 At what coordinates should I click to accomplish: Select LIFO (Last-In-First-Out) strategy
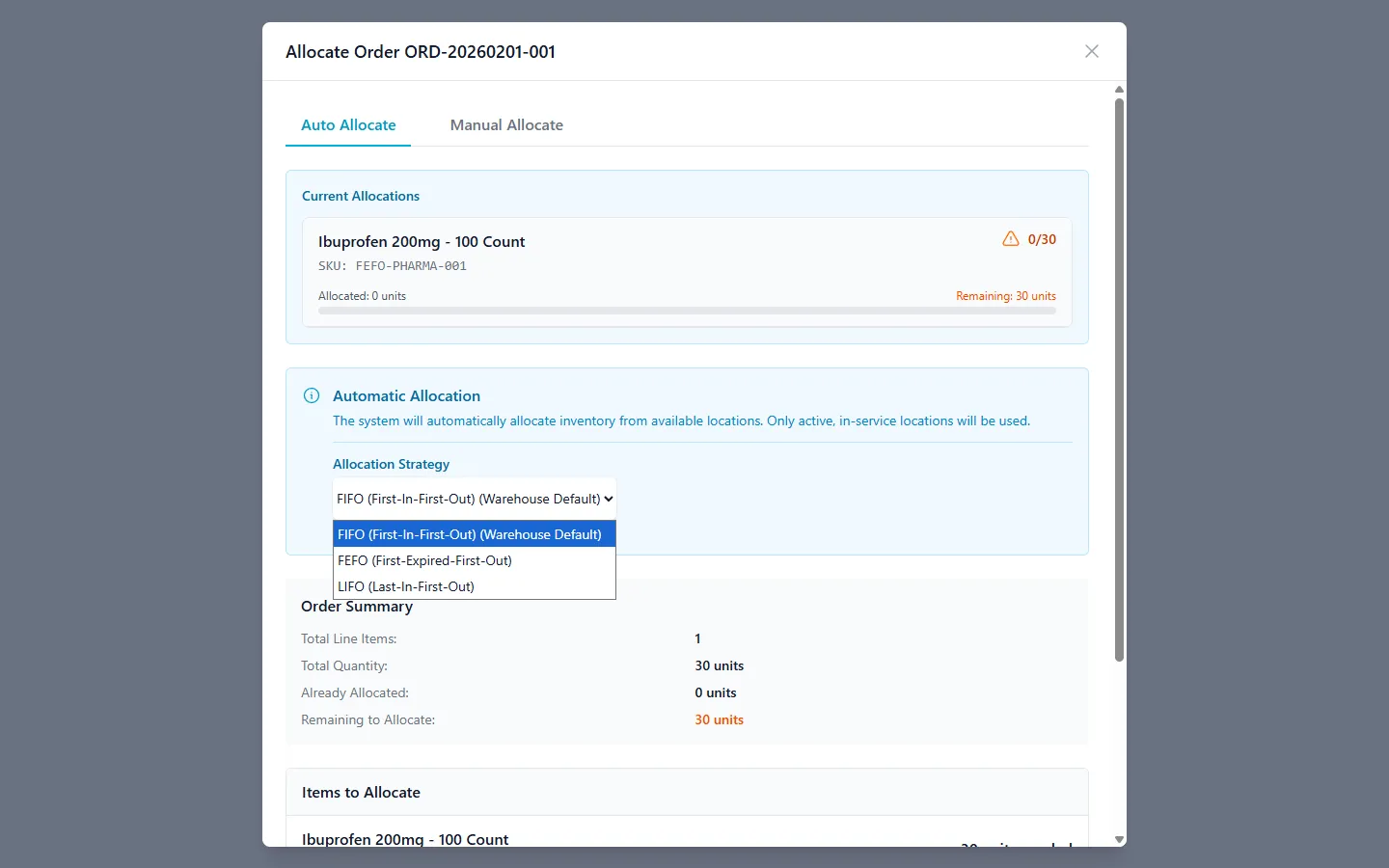pyautogui.click(x=406, y=586)
